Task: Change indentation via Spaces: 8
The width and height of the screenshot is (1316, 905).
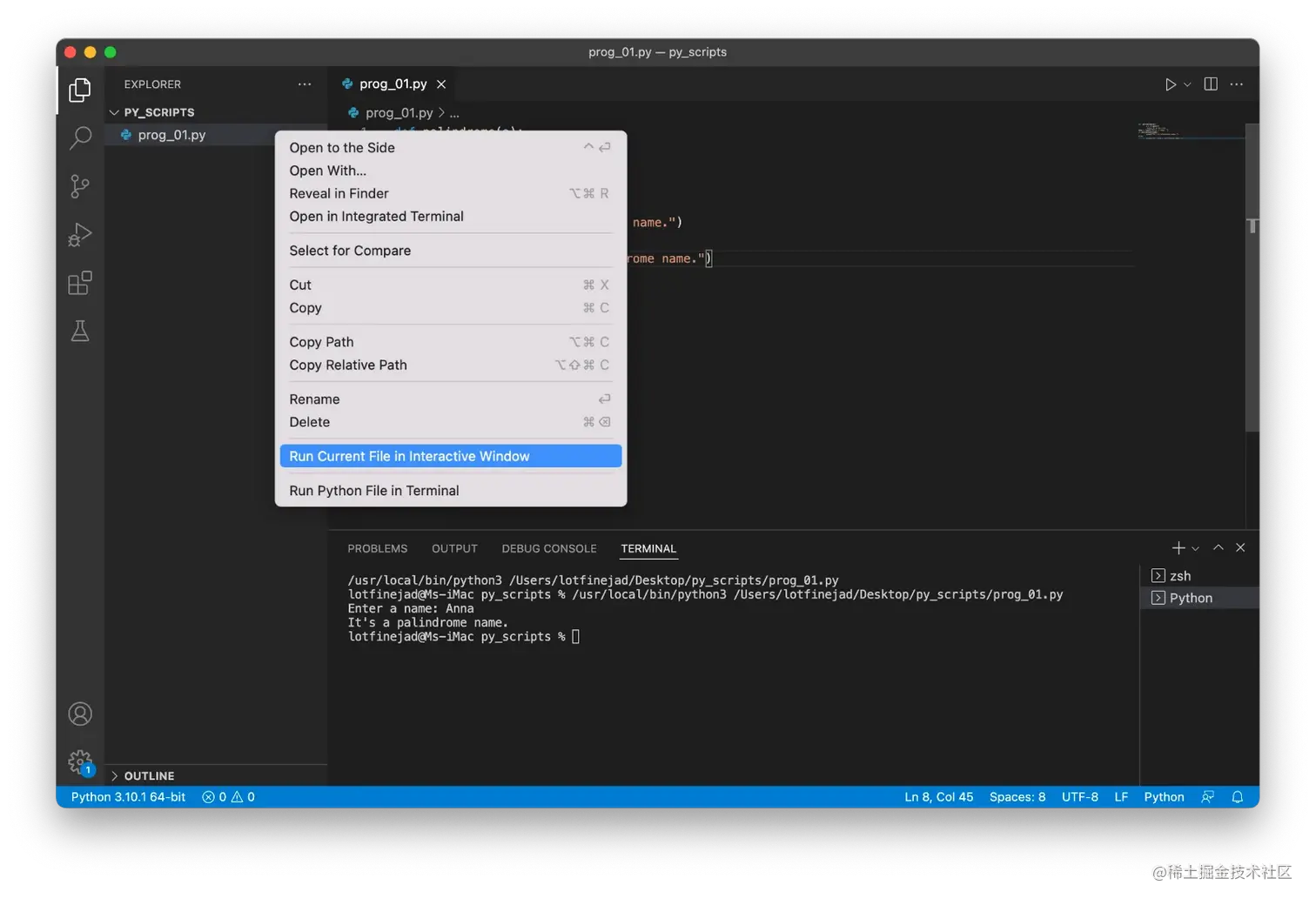Action: [x=1017, y=797]
